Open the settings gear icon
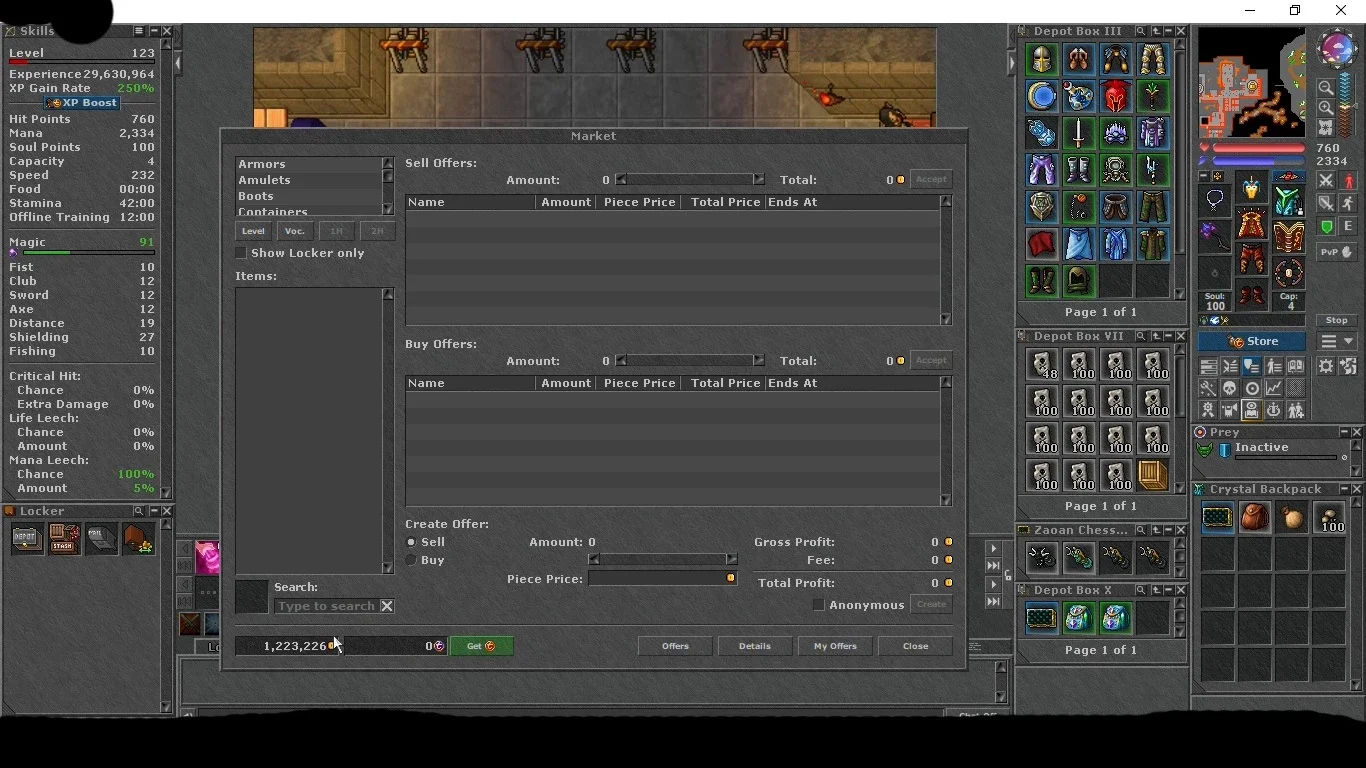This screenshot has height=768, width=1366. coord(1326,366)
